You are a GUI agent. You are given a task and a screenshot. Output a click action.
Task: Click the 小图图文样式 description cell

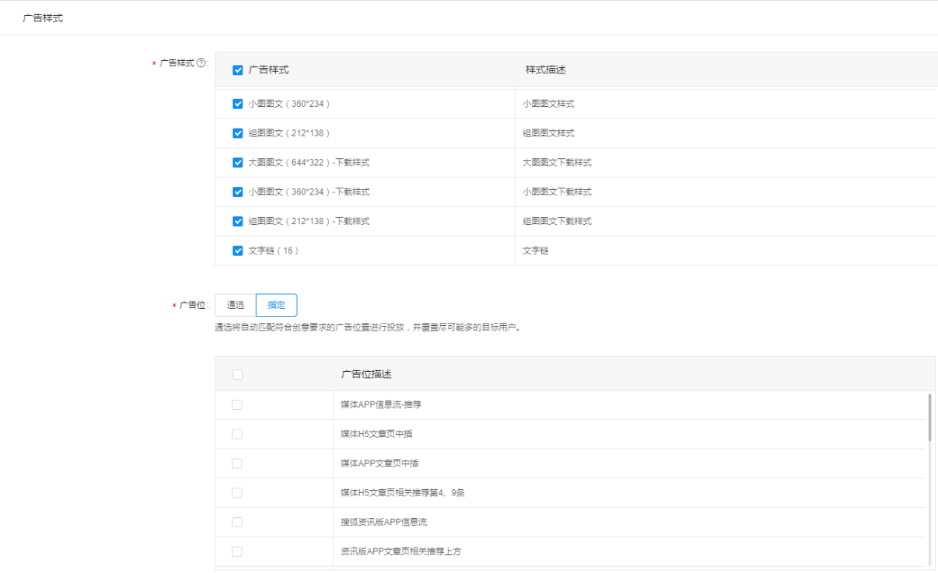[549, 104]
